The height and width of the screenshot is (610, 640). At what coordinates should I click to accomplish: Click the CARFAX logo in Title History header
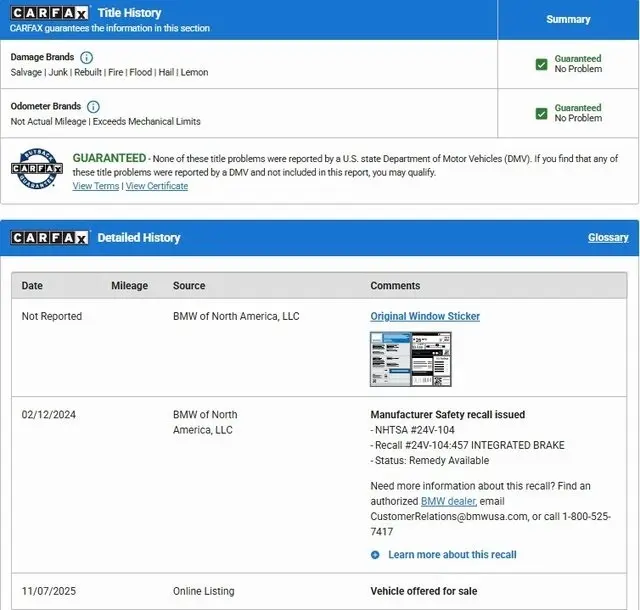pyautogui.click(x=49, y=13)
